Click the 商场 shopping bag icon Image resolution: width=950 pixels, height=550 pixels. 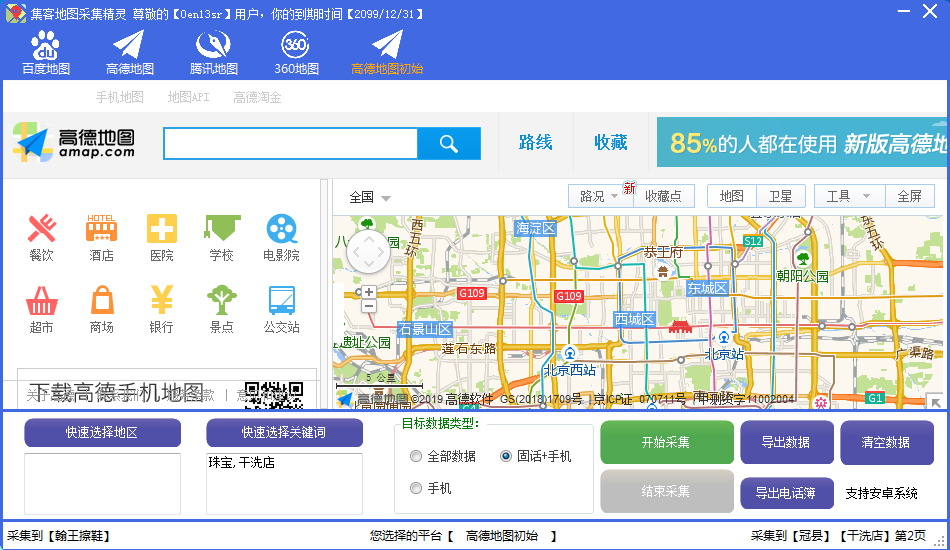click(102, 300)
